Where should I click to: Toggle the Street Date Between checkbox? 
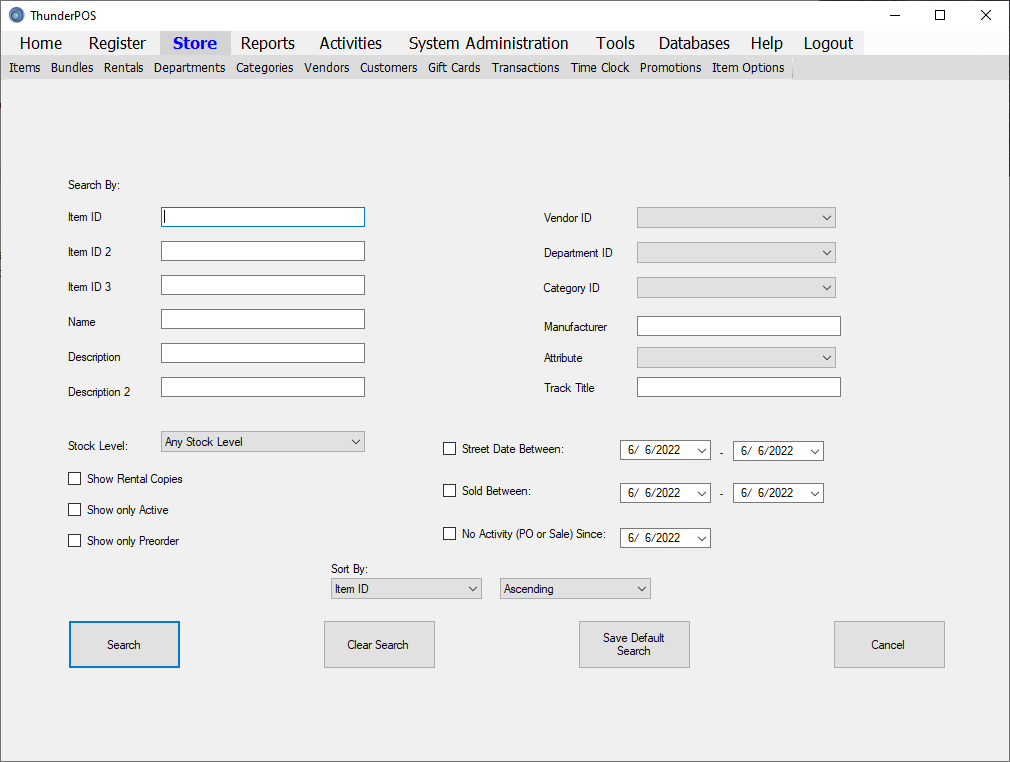click(450, 449)
